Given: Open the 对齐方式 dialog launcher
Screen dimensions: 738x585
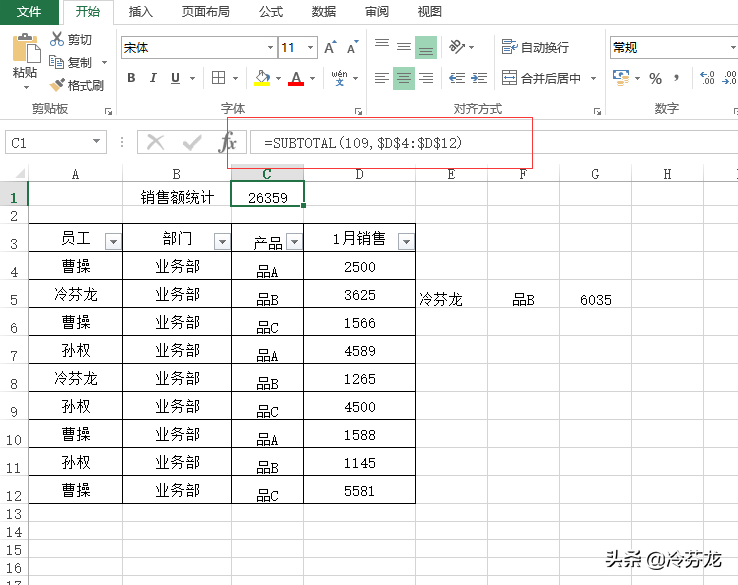Looking at the screenshot, I should click(597, 112).
